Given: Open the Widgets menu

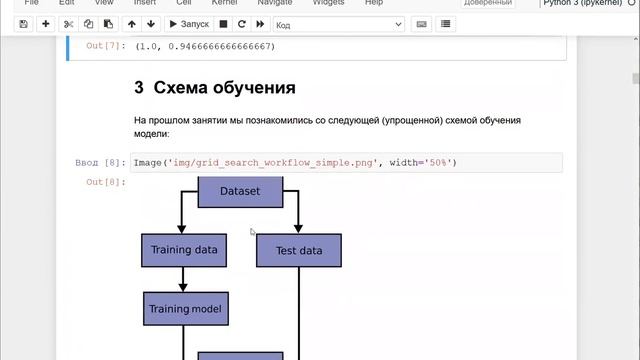Looking at the screenshot, I should (329, 2).
